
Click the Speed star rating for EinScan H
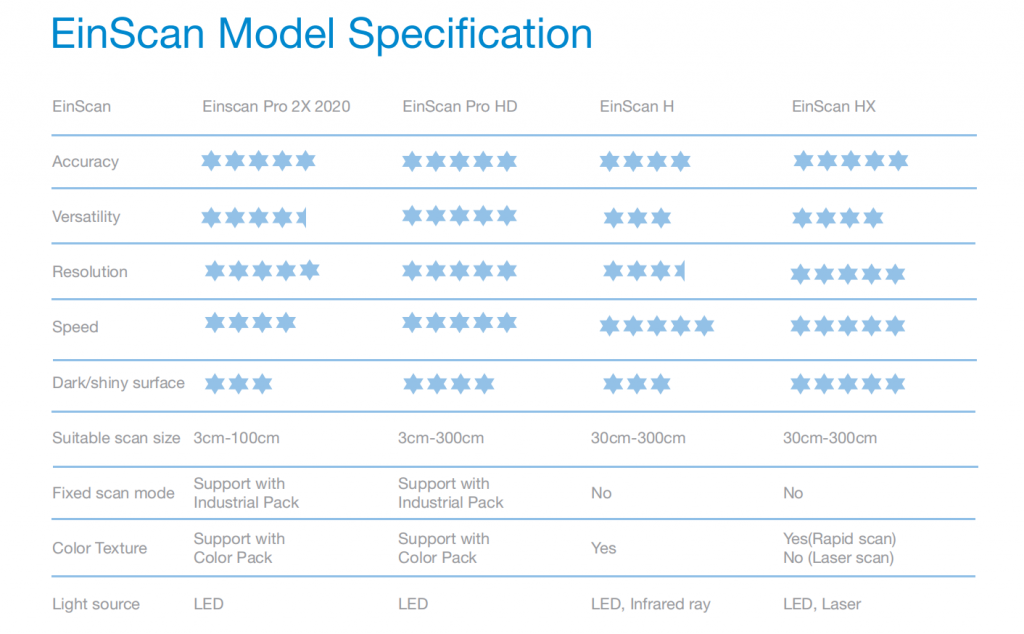click(x=657, y=325)
